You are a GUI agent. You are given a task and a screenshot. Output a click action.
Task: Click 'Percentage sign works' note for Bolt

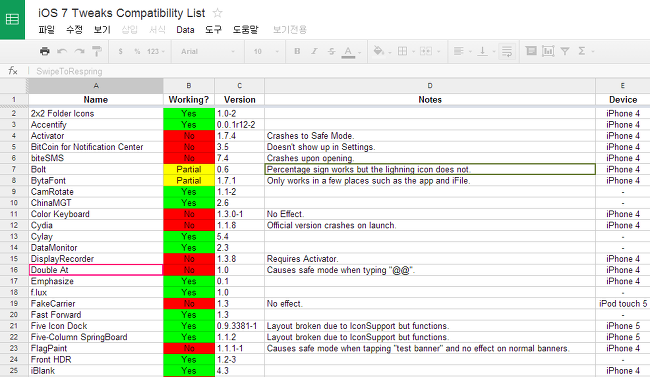430,169
